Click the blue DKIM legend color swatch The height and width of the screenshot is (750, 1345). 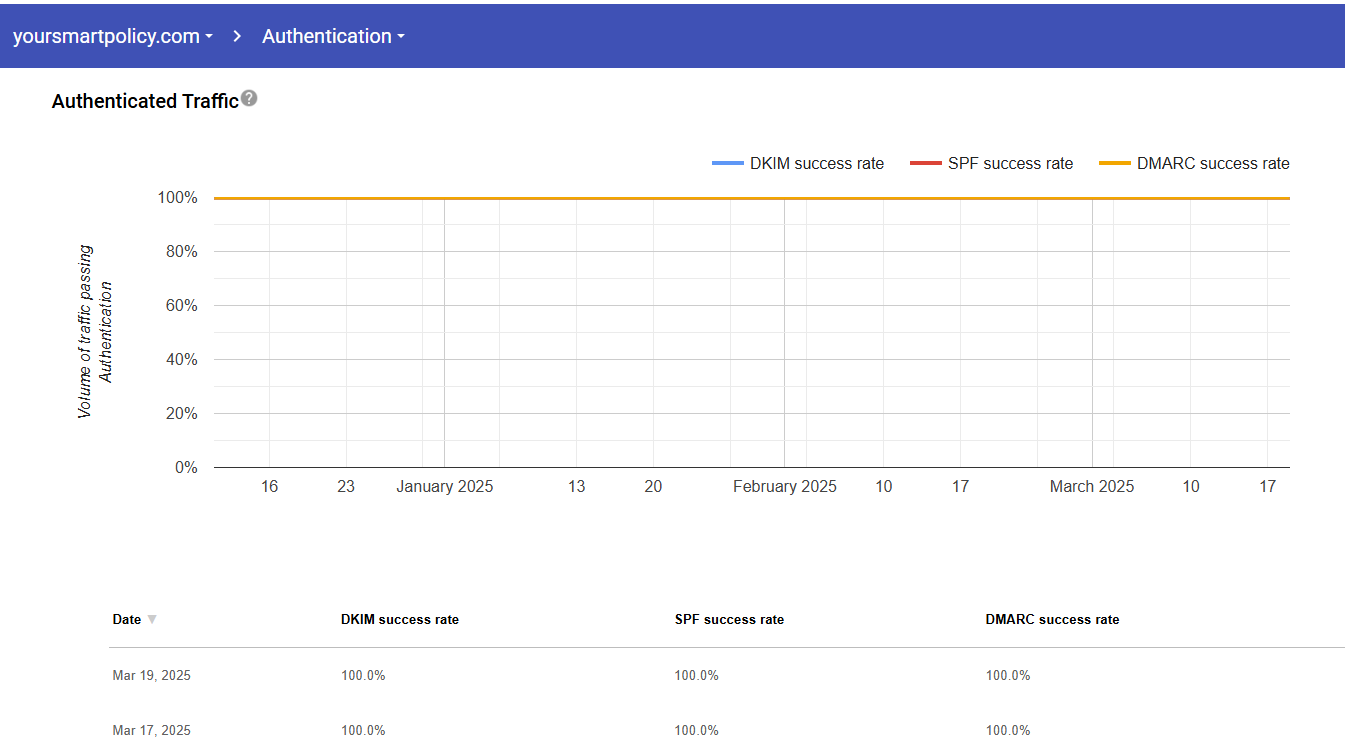(727, 164)
